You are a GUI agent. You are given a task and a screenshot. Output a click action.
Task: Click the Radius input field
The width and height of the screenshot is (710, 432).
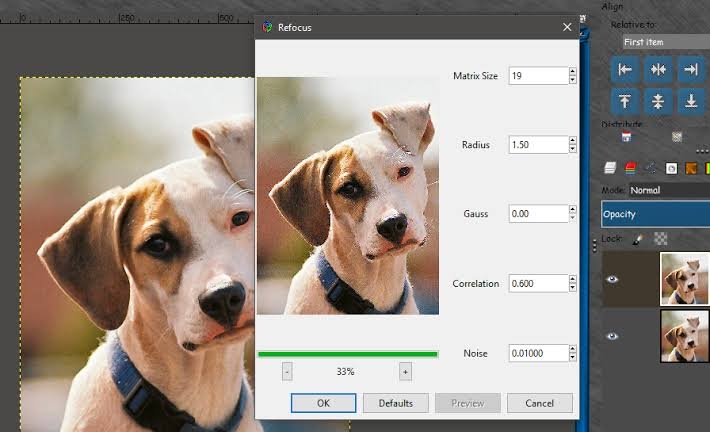coord(538,144)
